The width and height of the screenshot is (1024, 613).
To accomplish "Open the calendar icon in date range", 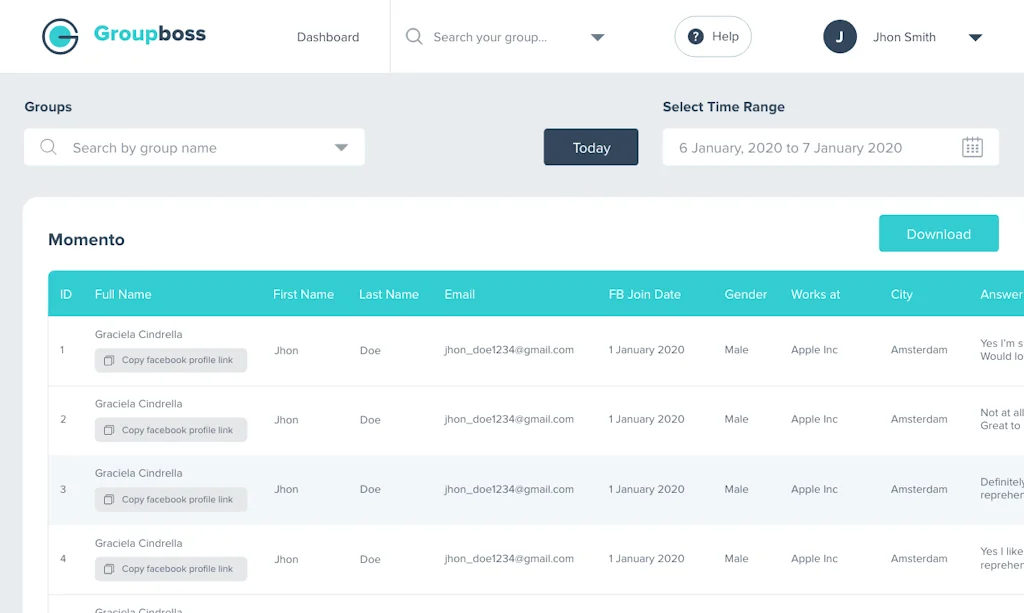I will point(972,148).
